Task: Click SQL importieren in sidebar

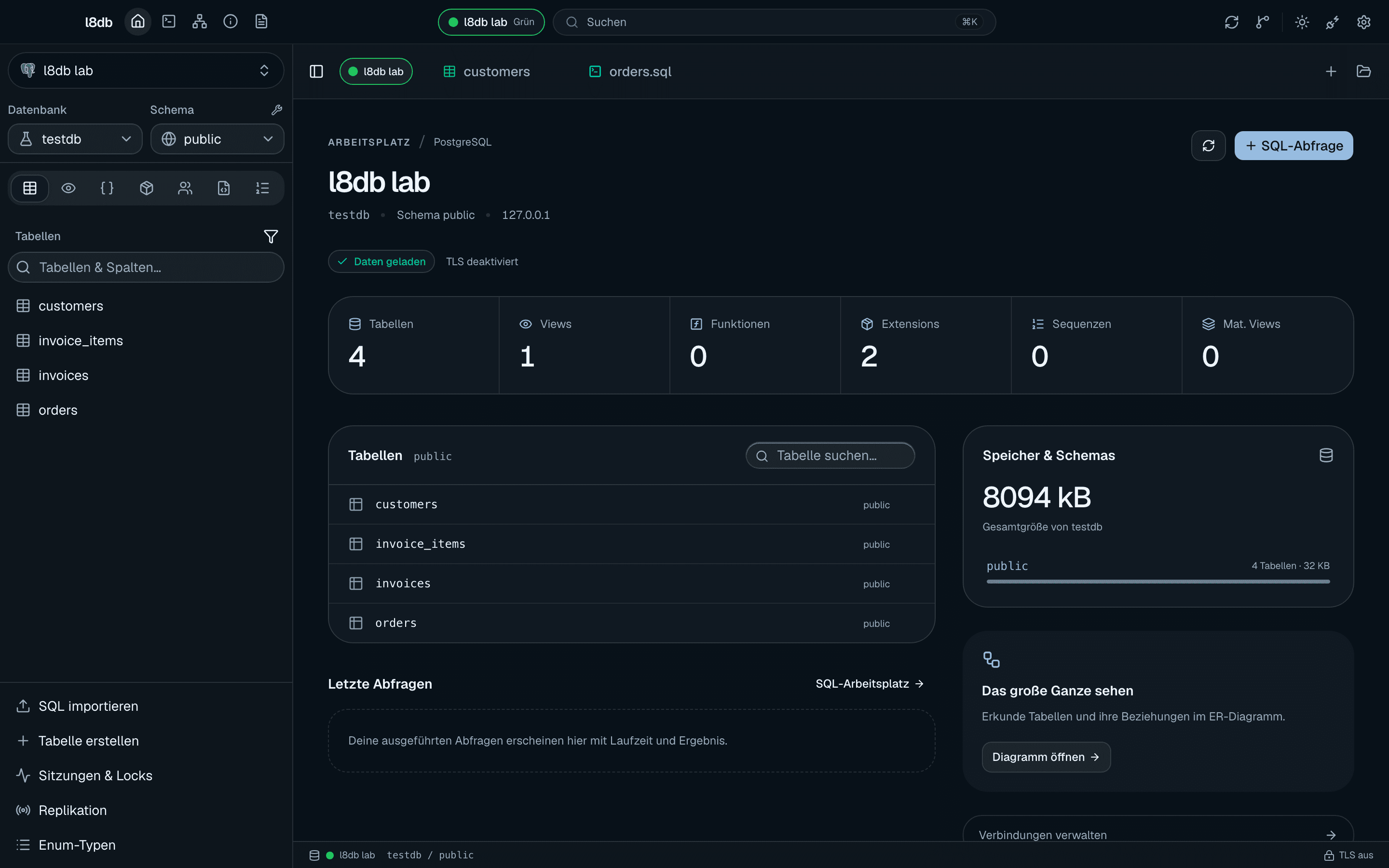Action: click(146, 706)
